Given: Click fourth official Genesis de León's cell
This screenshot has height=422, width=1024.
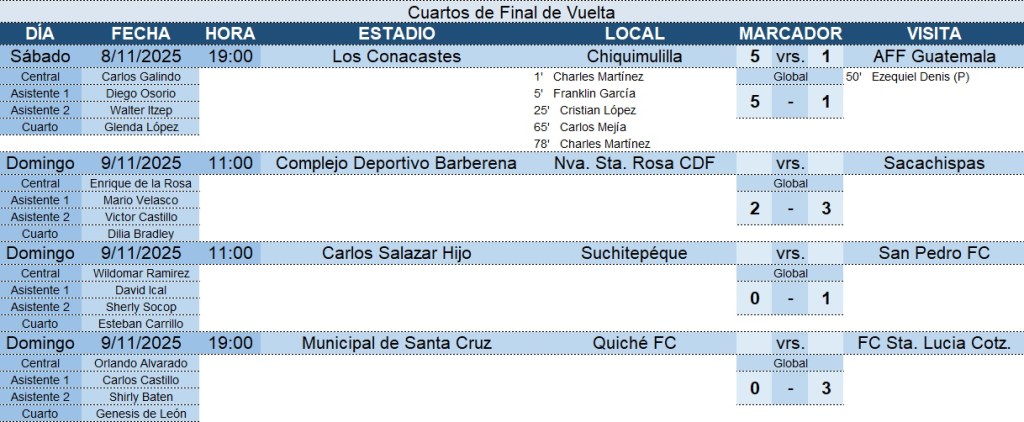Looking at the screenshot, I should pos(139,414).
